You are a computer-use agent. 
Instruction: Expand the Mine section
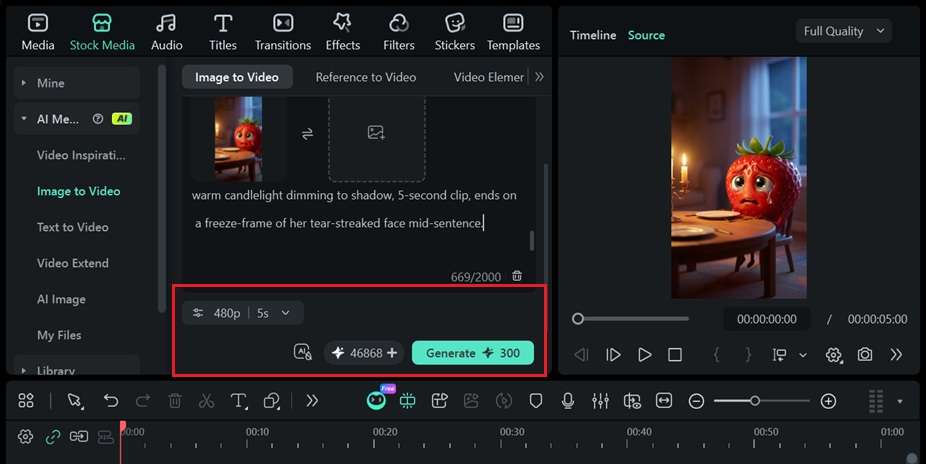pyautogui.click(x=24, y=83)
